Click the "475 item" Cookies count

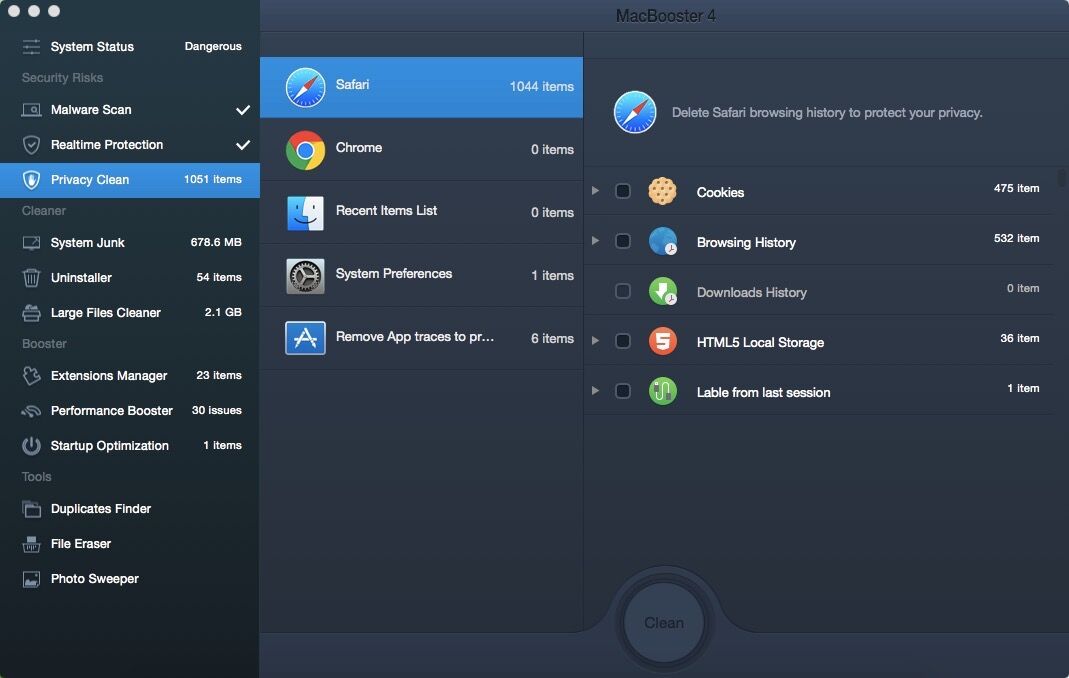(x=1017, y=188)
